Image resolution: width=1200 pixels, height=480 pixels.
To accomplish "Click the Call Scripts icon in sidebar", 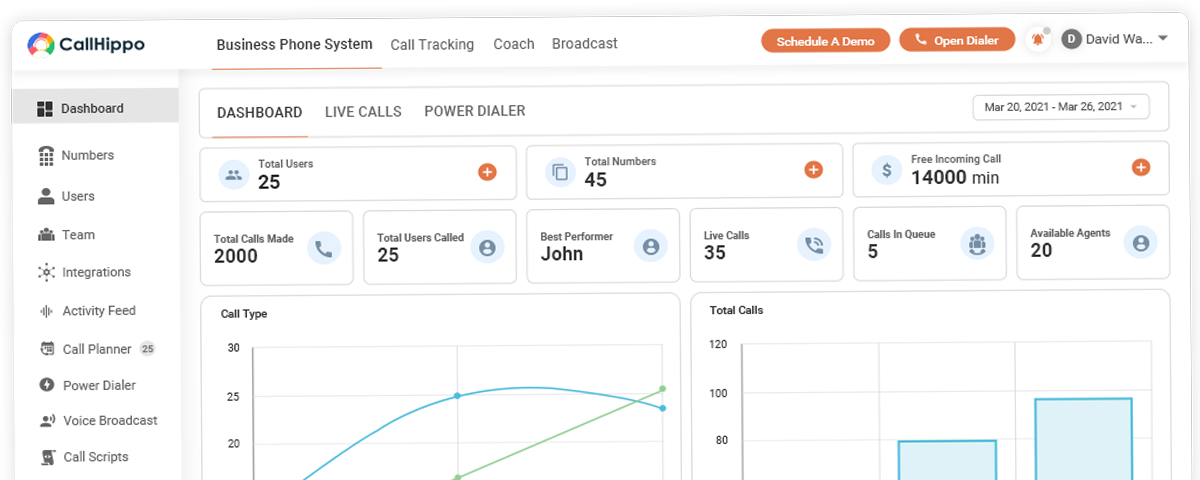I will [47, 457].
